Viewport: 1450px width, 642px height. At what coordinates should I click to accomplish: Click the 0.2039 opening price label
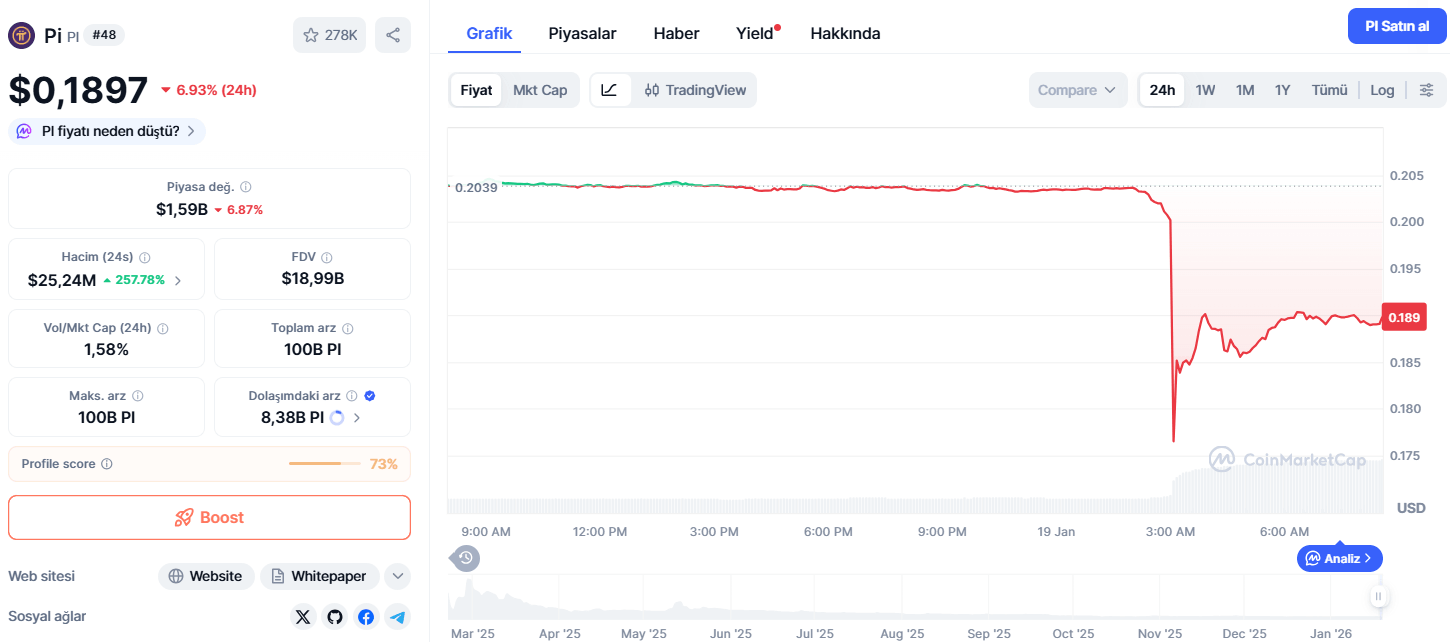[475, 187]
